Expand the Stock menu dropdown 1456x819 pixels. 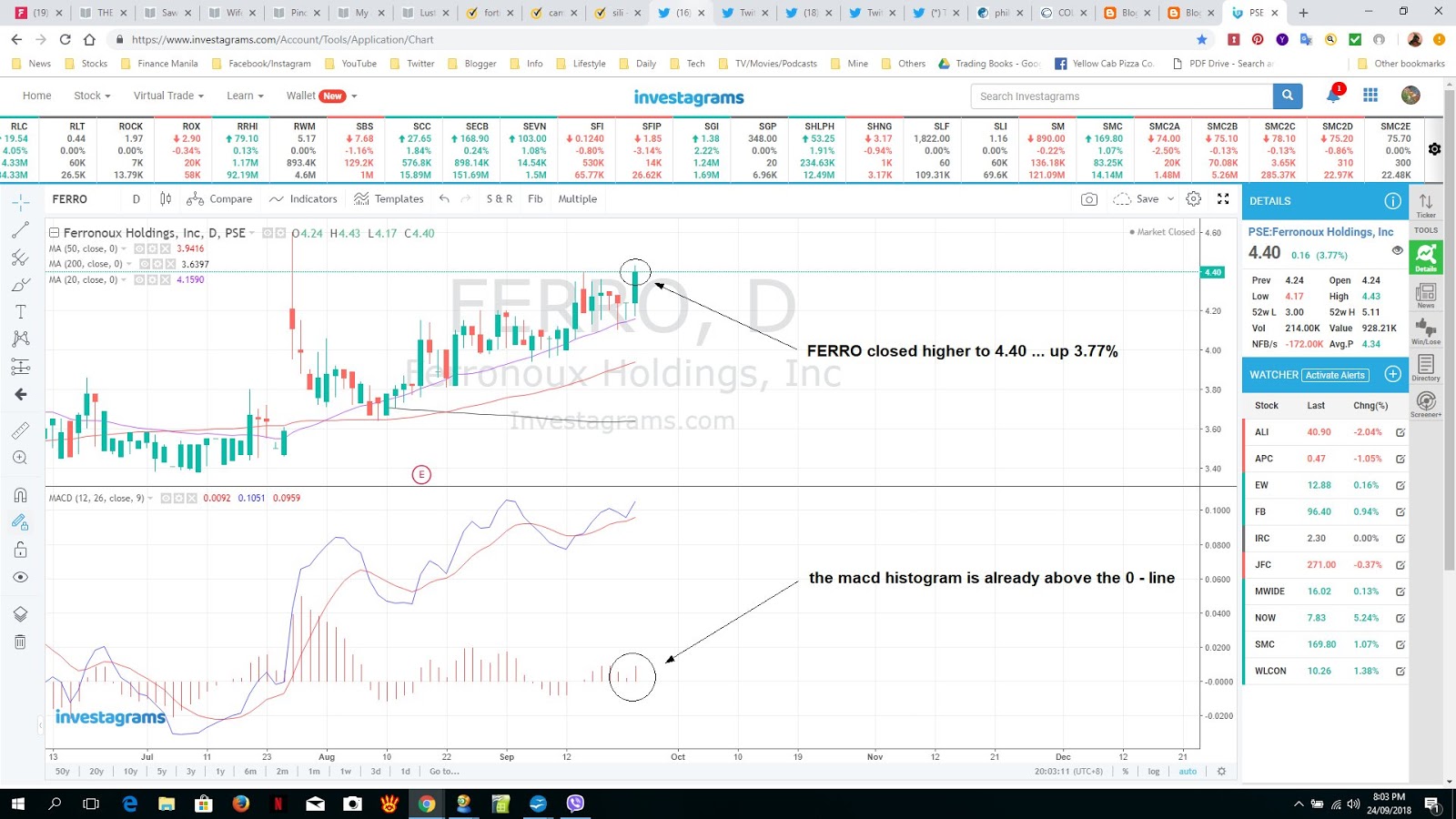click(92, 96)
